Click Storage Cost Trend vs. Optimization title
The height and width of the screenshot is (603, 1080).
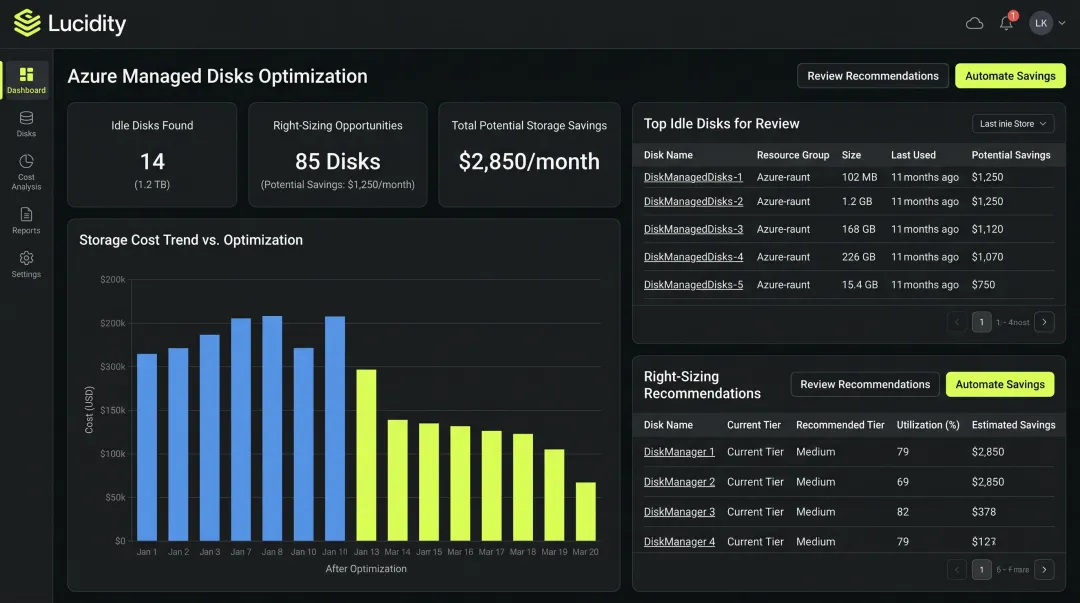click(x=191, y=240)
